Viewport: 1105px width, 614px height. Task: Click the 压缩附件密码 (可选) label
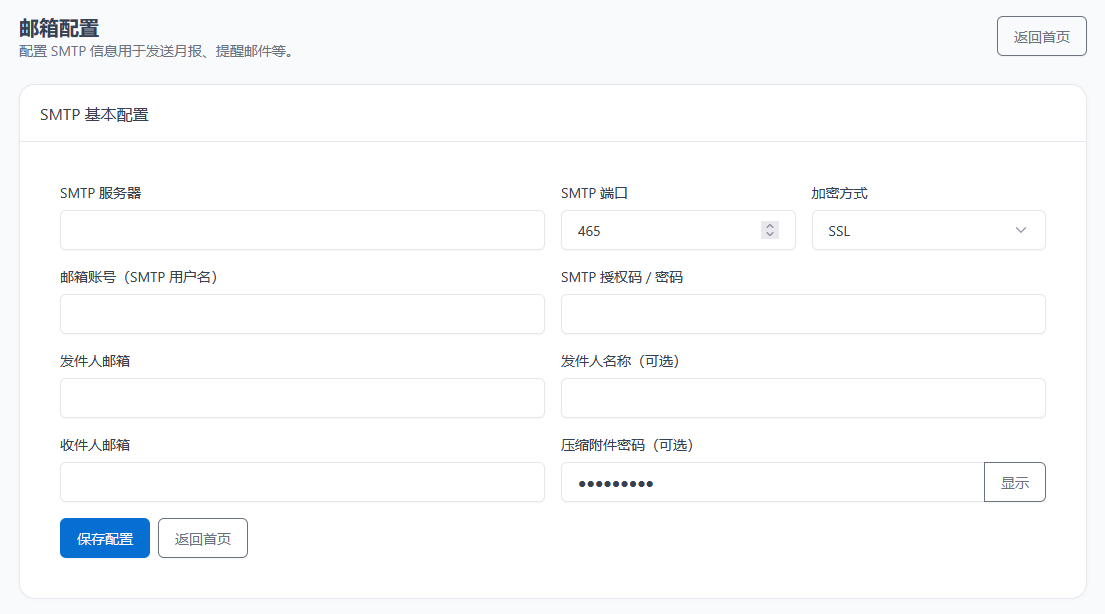(627, 445)
